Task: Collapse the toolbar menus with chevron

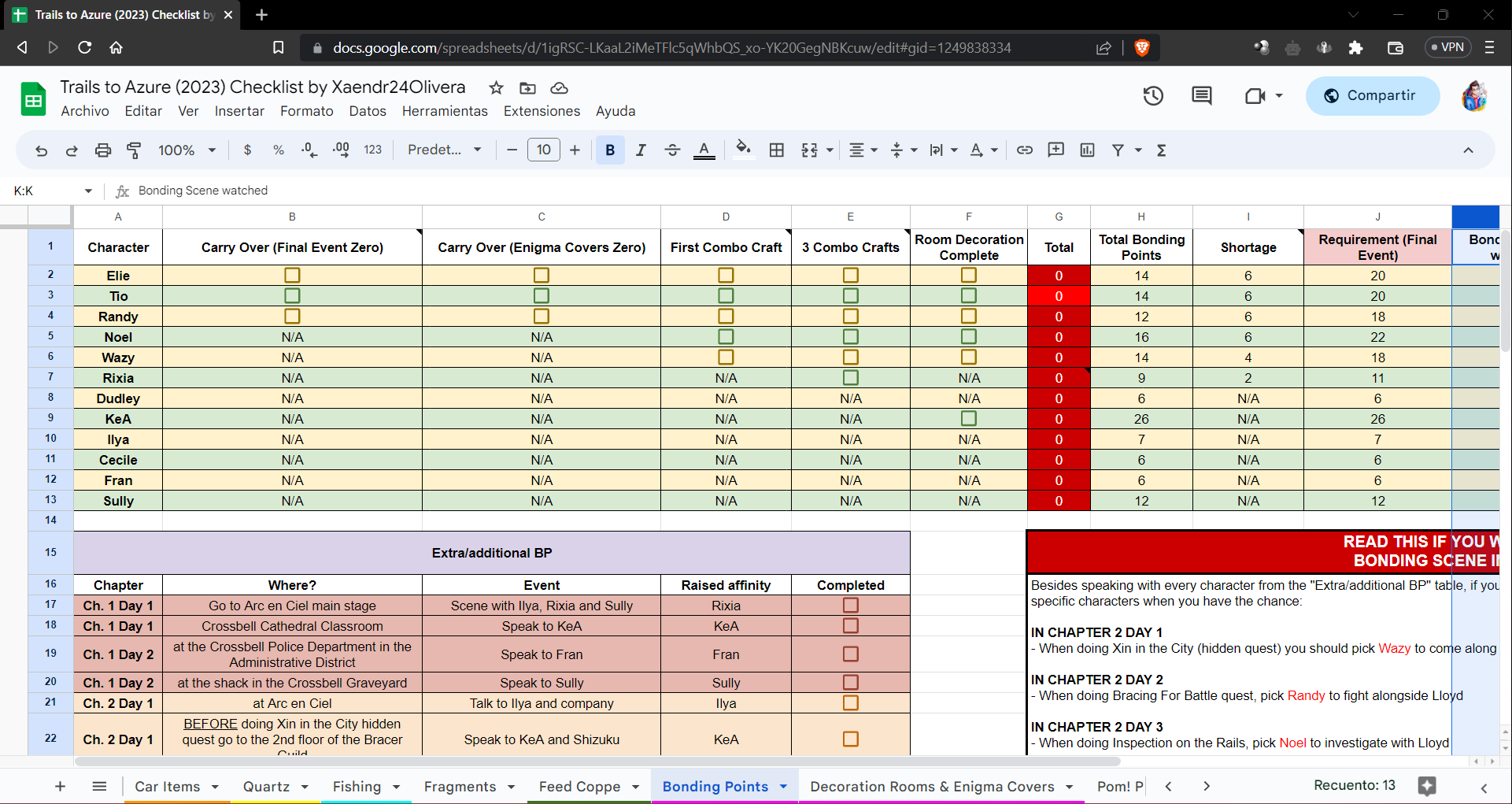Action: 1468,150
